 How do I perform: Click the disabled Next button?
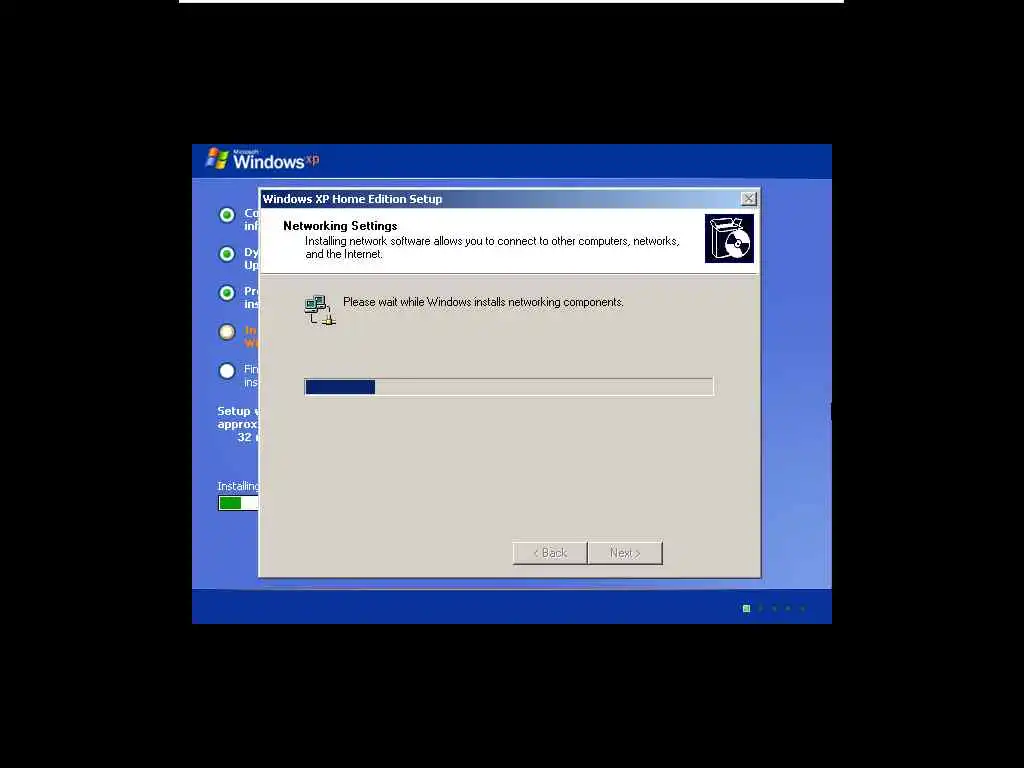click(x=625, y=553)
